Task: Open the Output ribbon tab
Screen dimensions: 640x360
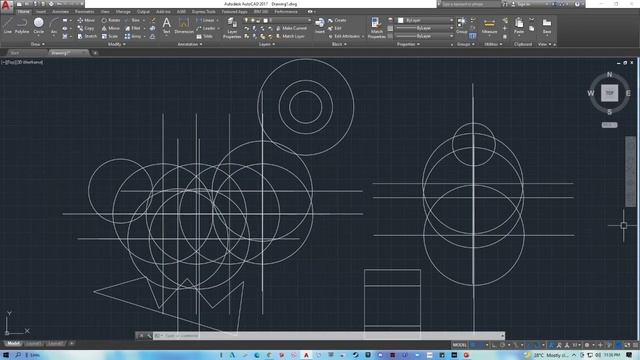Action: pos(143,12)
